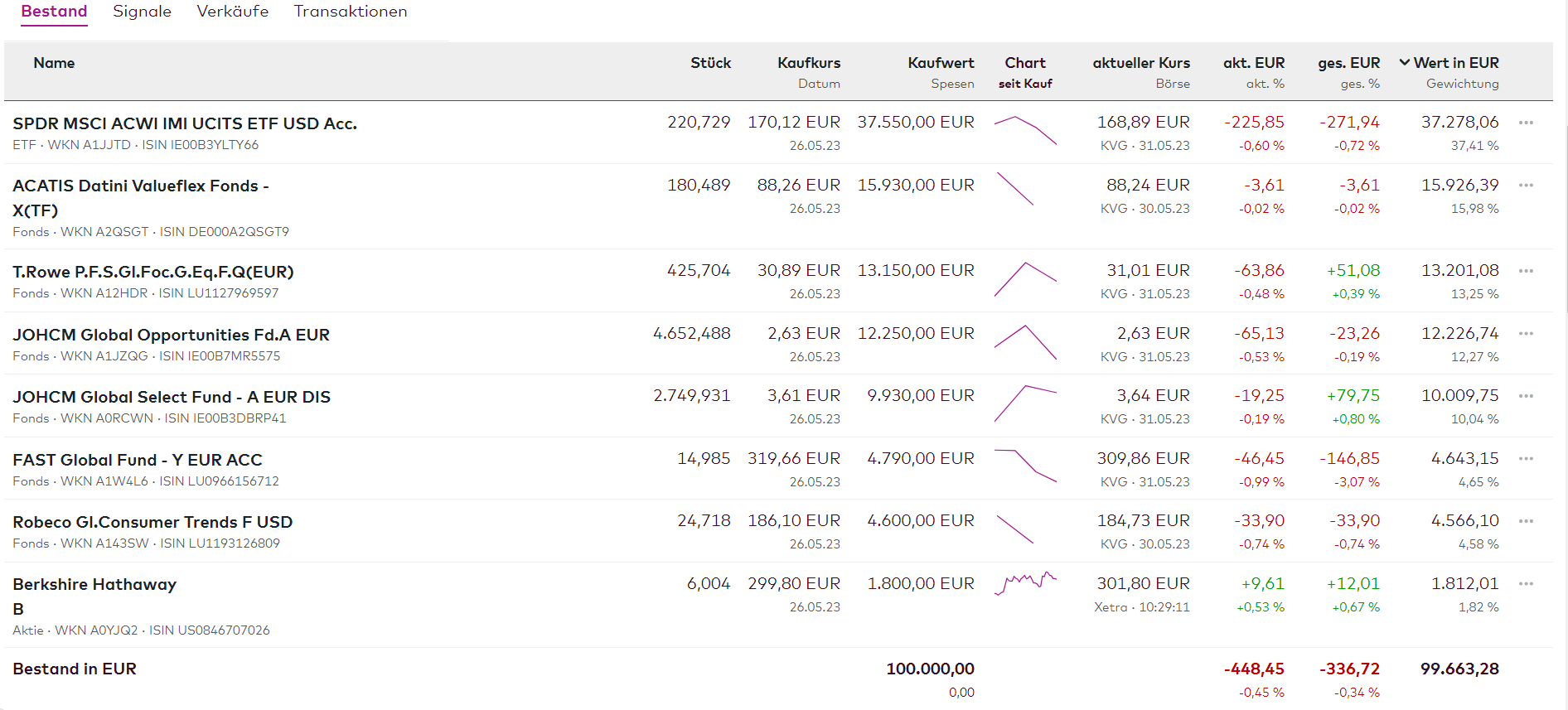The image size is (1568, 710).
Task: Open three-dot menu for JOHCM Global Select
Action: click(1526, 396)
